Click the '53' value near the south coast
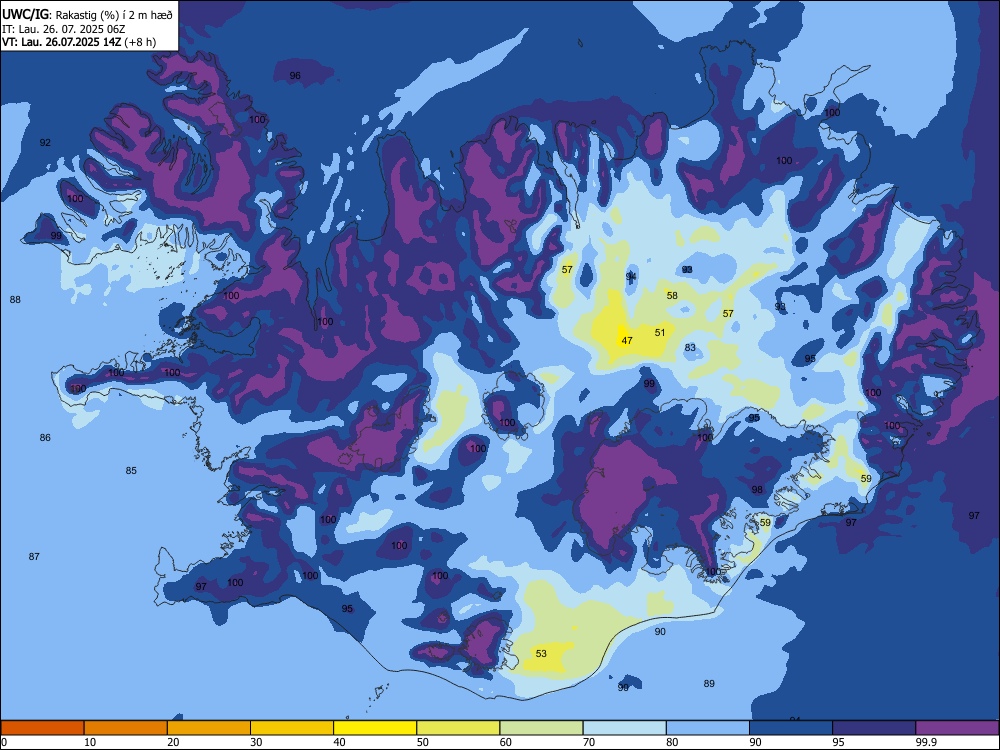The image size is (1000, 750). [x=541, y=653]
